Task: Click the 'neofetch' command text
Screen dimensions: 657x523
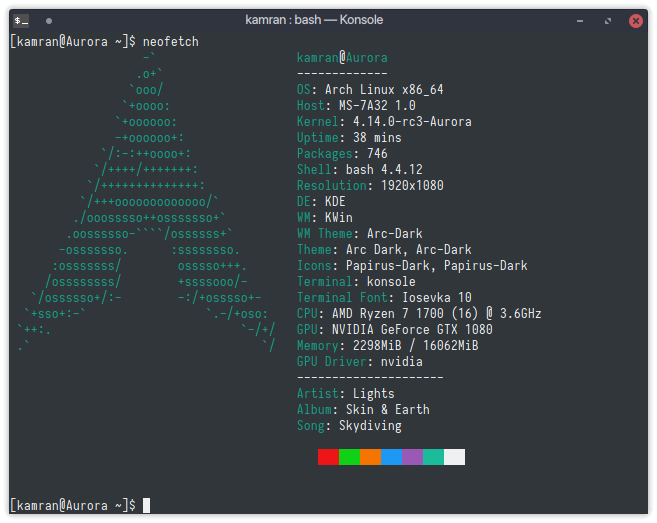Action: (171, 41)
